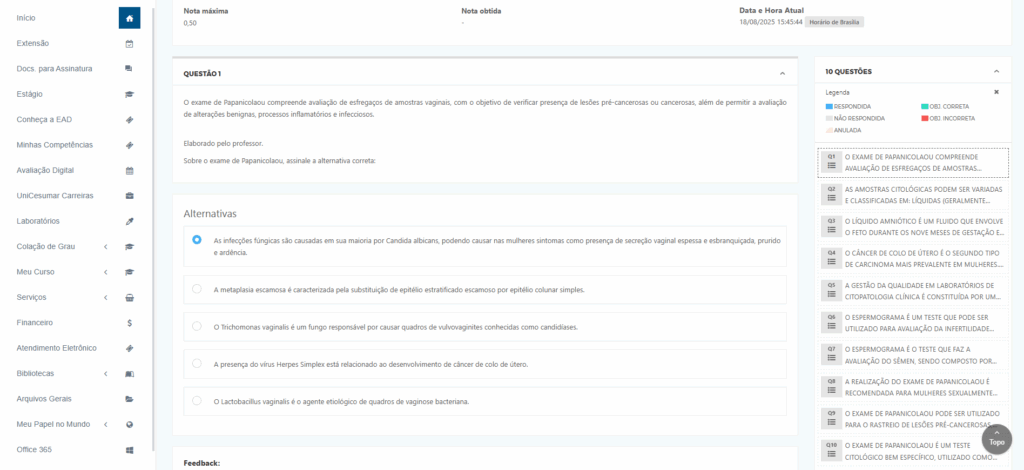
Task: Click the Topo scroll-to-top button
Action: tap(996, 439)
